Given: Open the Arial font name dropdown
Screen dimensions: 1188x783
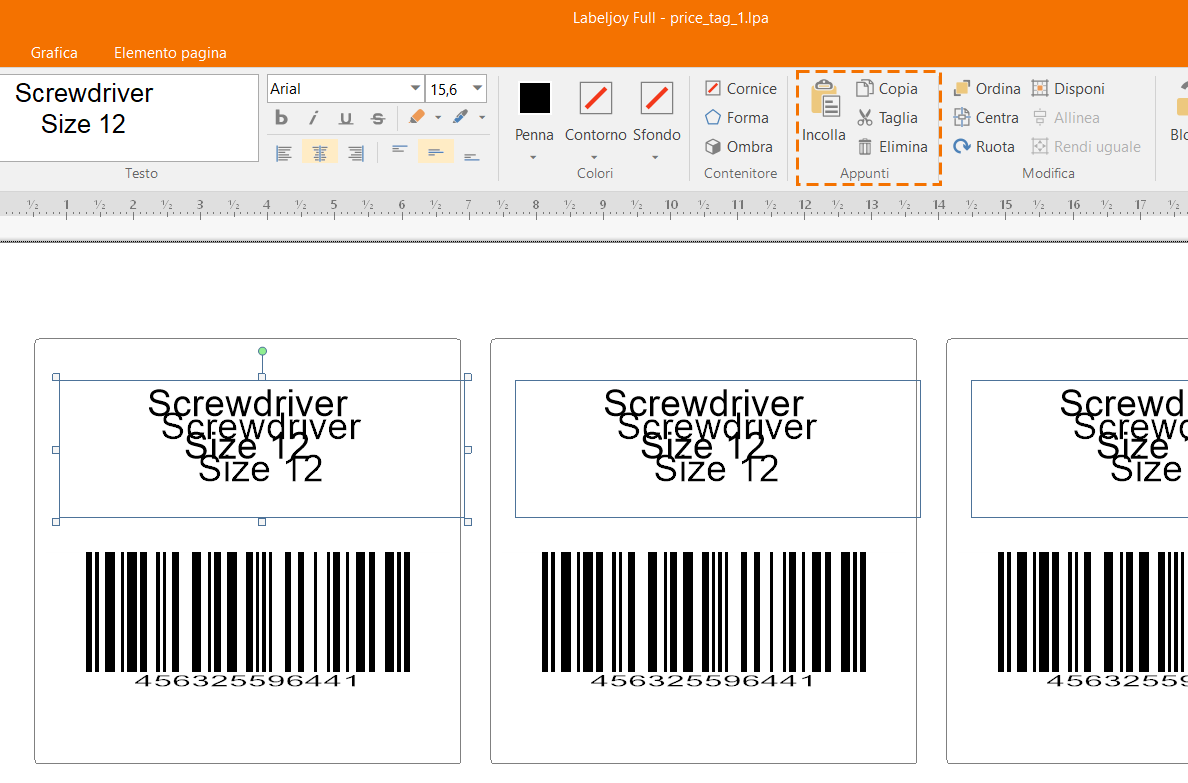Looking at the screenshot, I should 415,89.
